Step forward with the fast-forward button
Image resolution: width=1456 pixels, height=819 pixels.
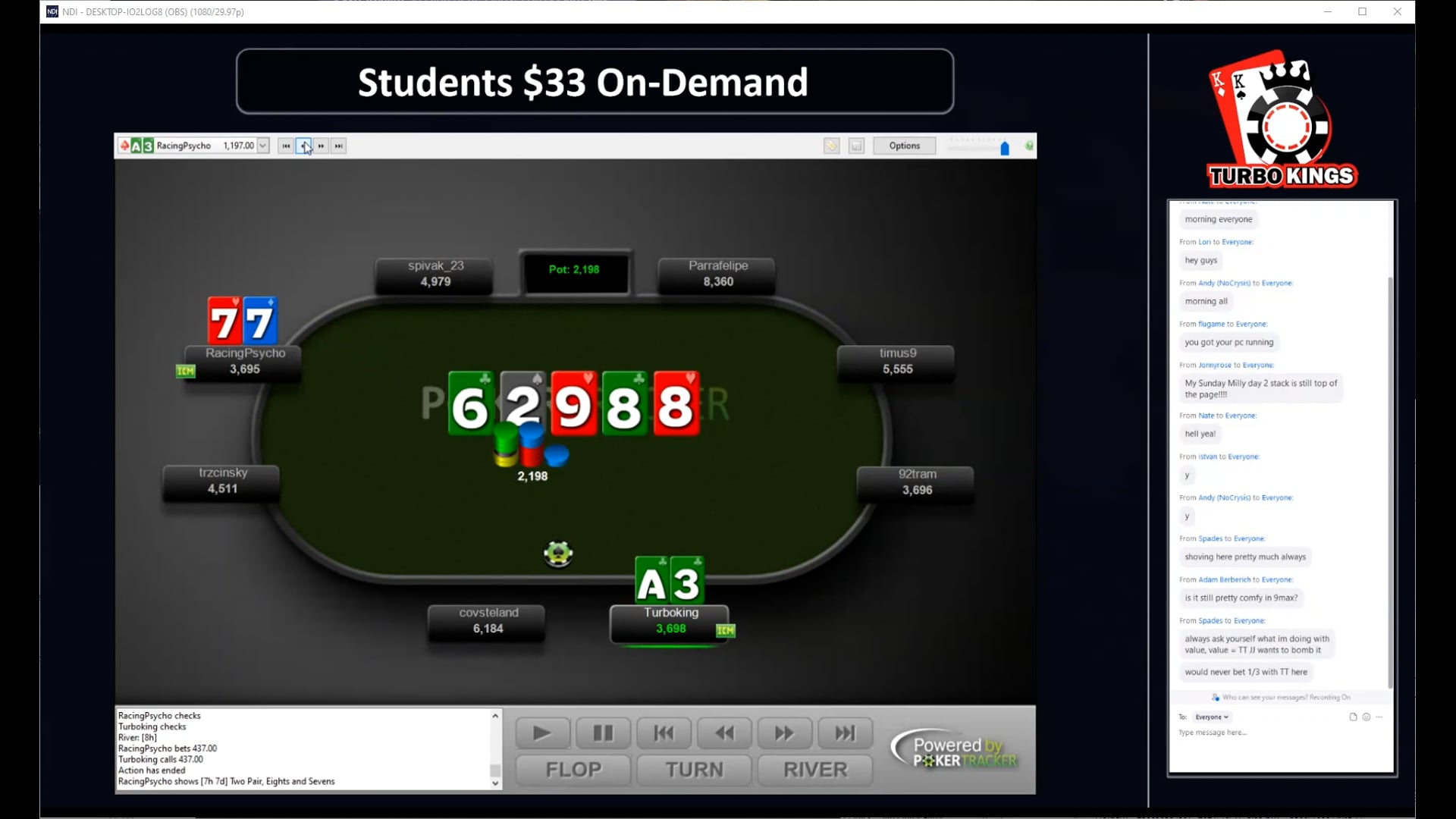pyautogui.click(x=785, y=733)
